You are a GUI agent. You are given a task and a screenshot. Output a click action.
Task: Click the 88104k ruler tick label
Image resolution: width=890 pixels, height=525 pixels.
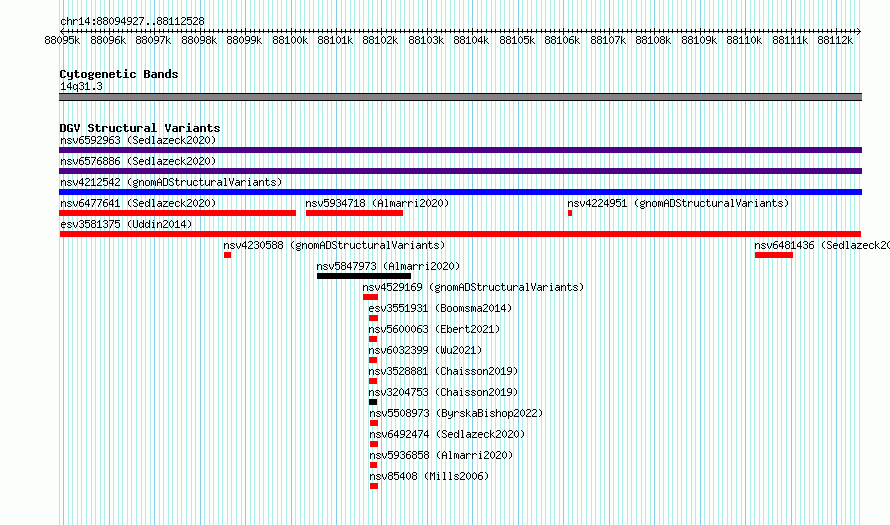pos(471,40)
